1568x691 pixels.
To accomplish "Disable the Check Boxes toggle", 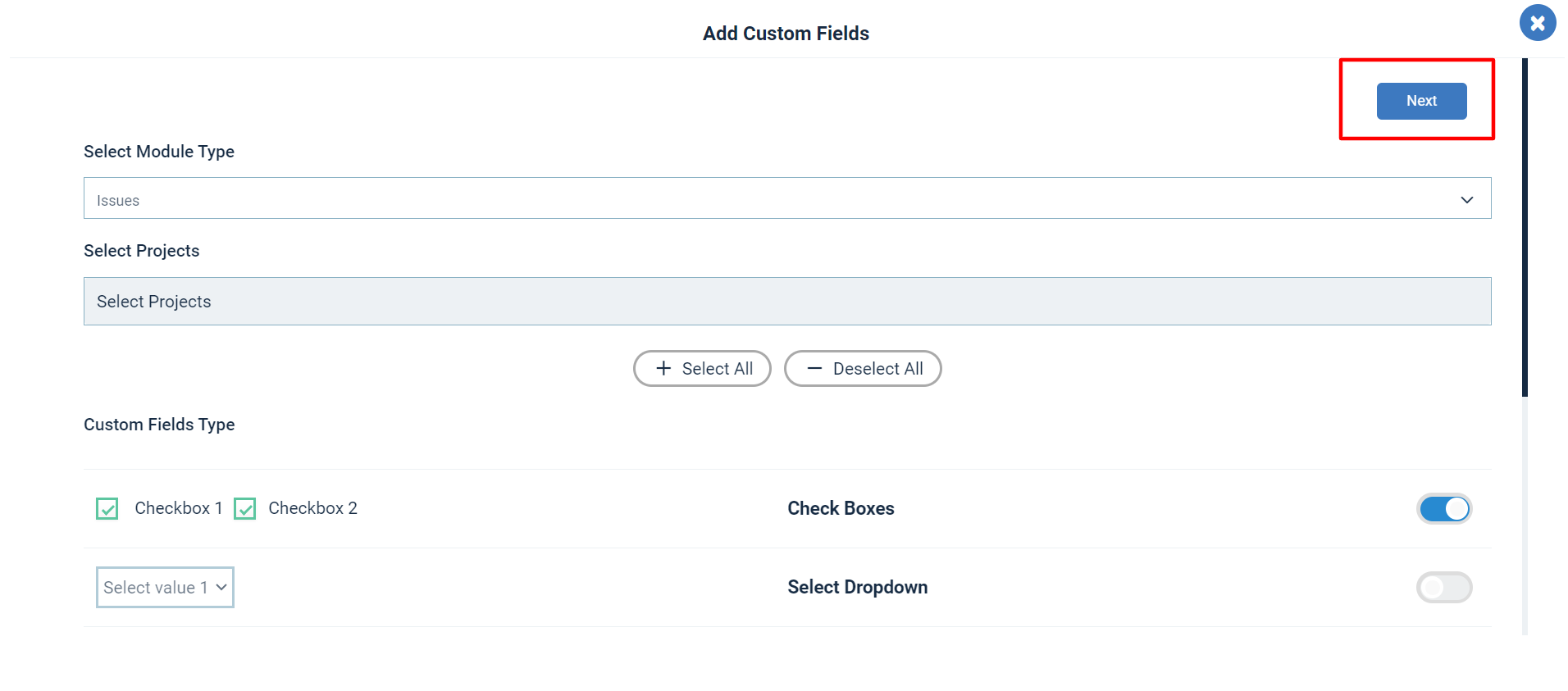I will (x=1444, y=509).
